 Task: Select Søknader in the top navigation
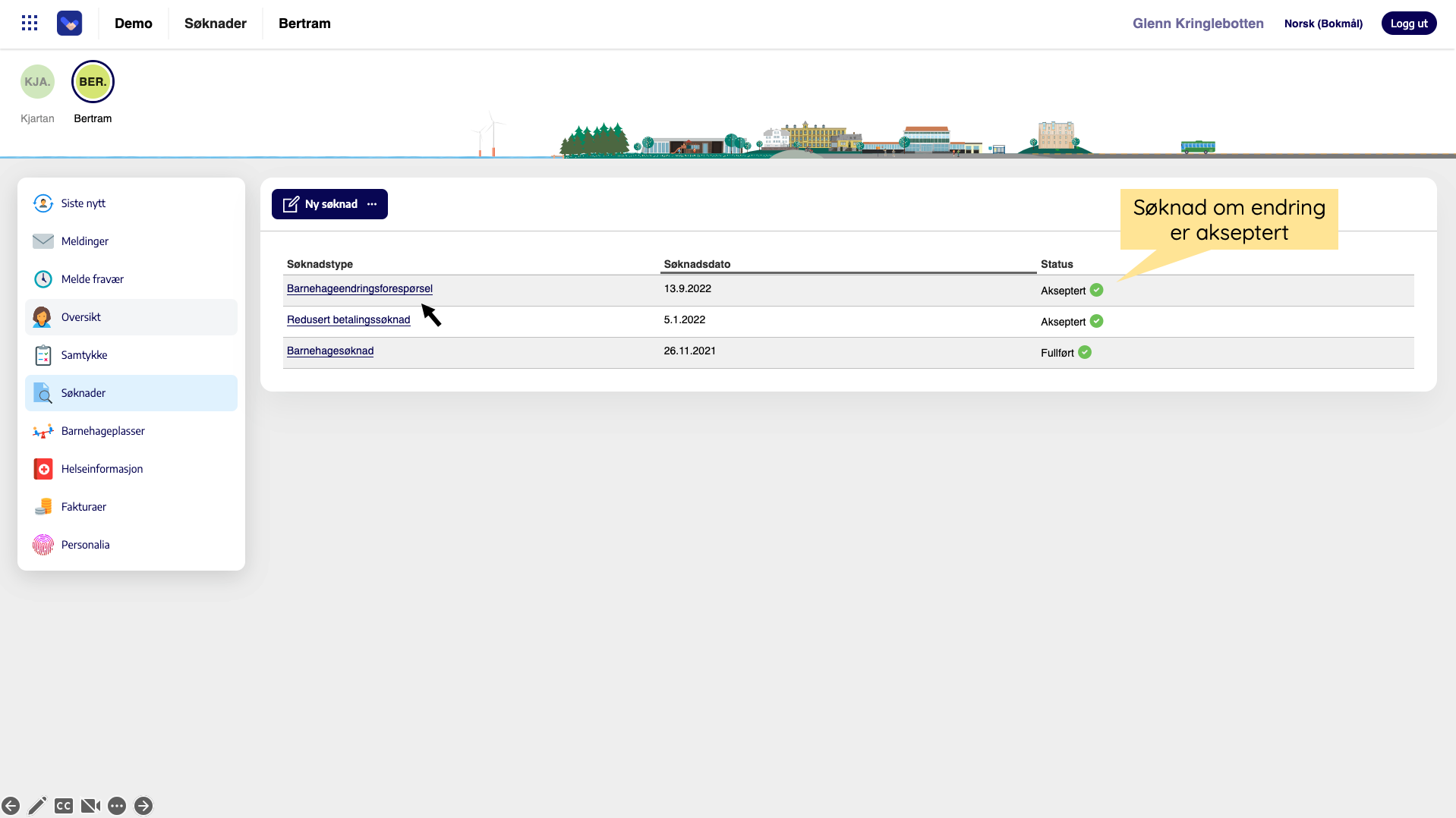(215, 24)
